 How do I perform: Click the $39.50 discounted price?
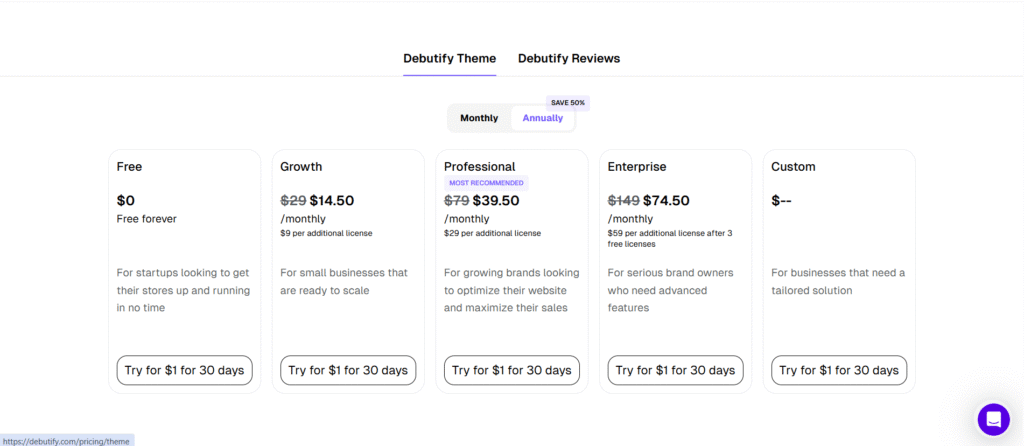[x=496, y=200]
